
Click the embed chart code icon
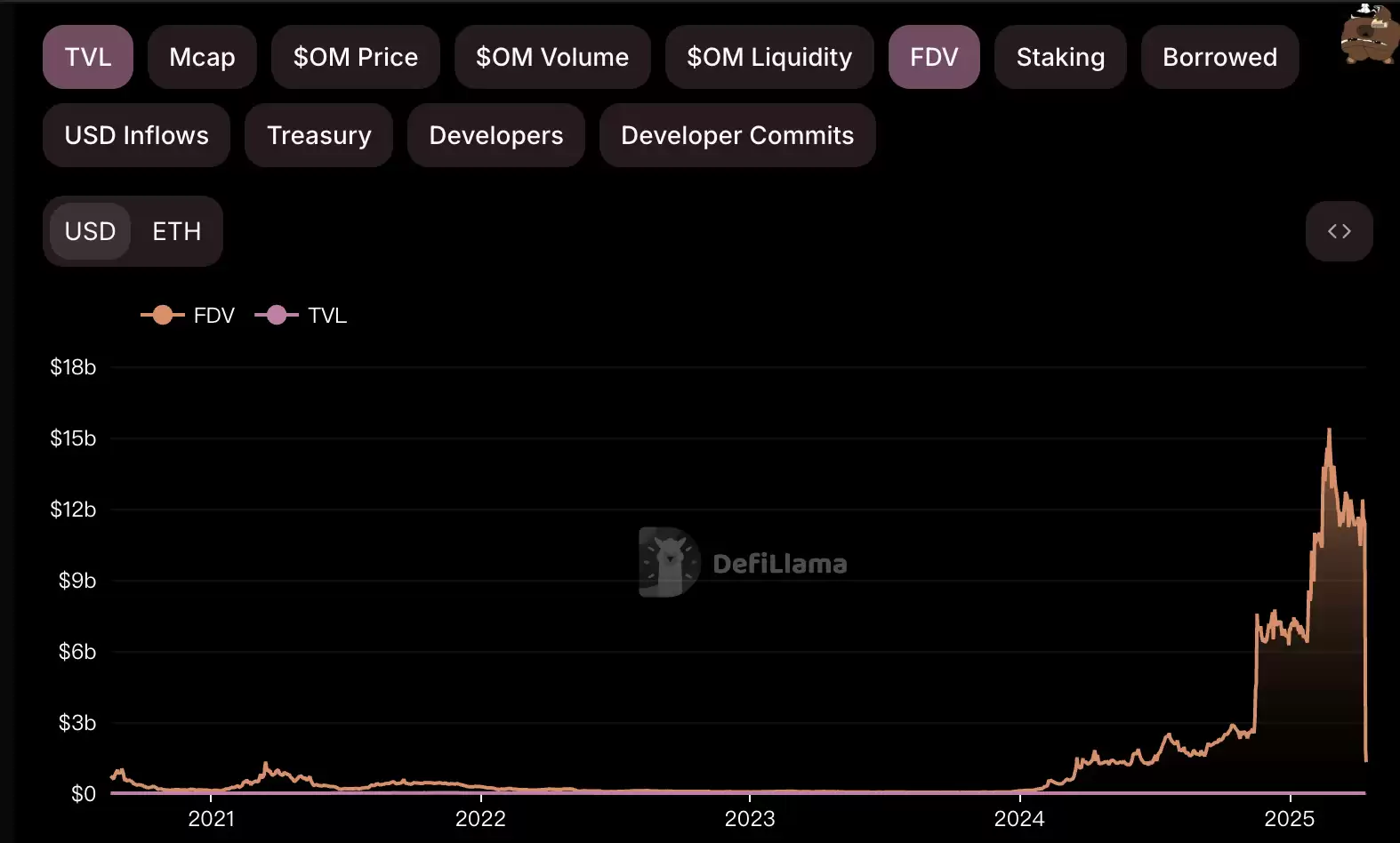click(1339, 231)
